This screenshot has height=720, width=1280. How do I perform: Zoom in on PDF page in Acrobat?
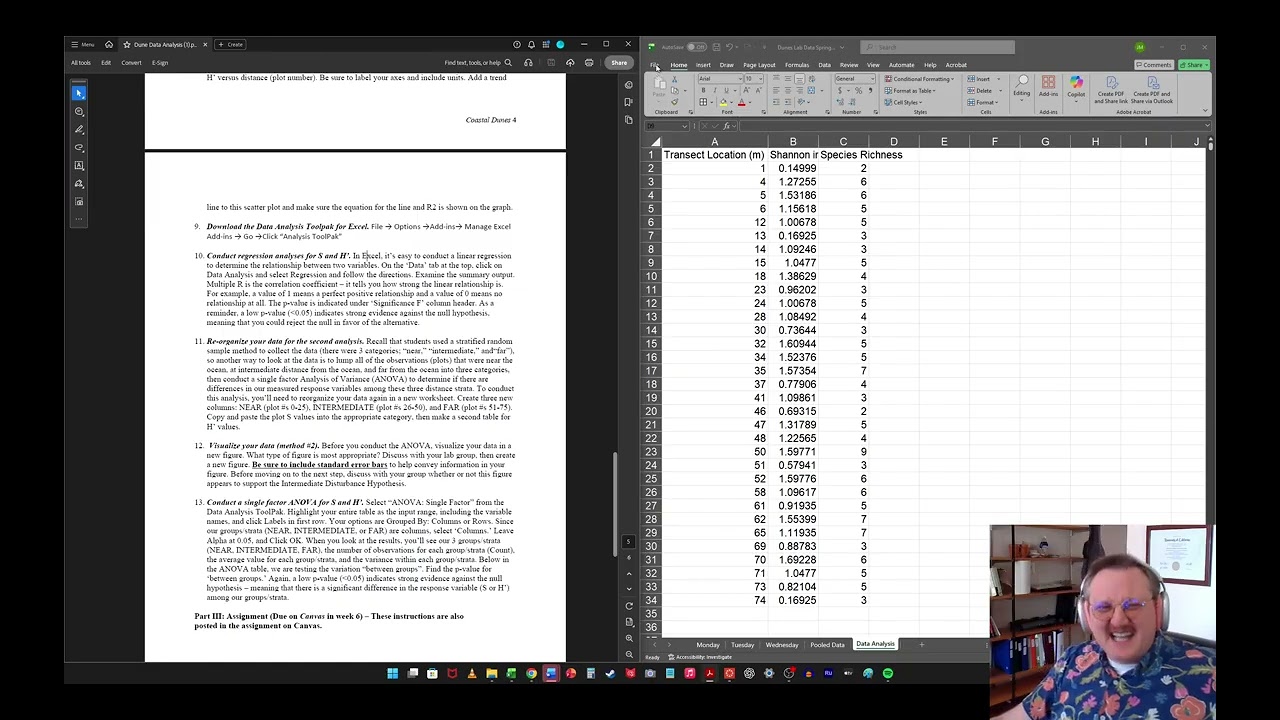[629, 638]
